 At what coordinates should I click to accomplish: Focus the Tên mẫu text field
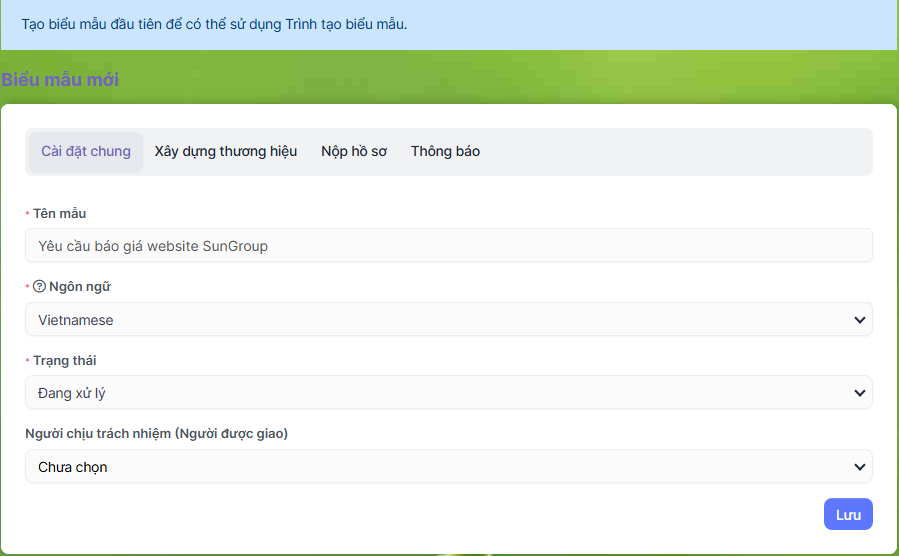448,246
